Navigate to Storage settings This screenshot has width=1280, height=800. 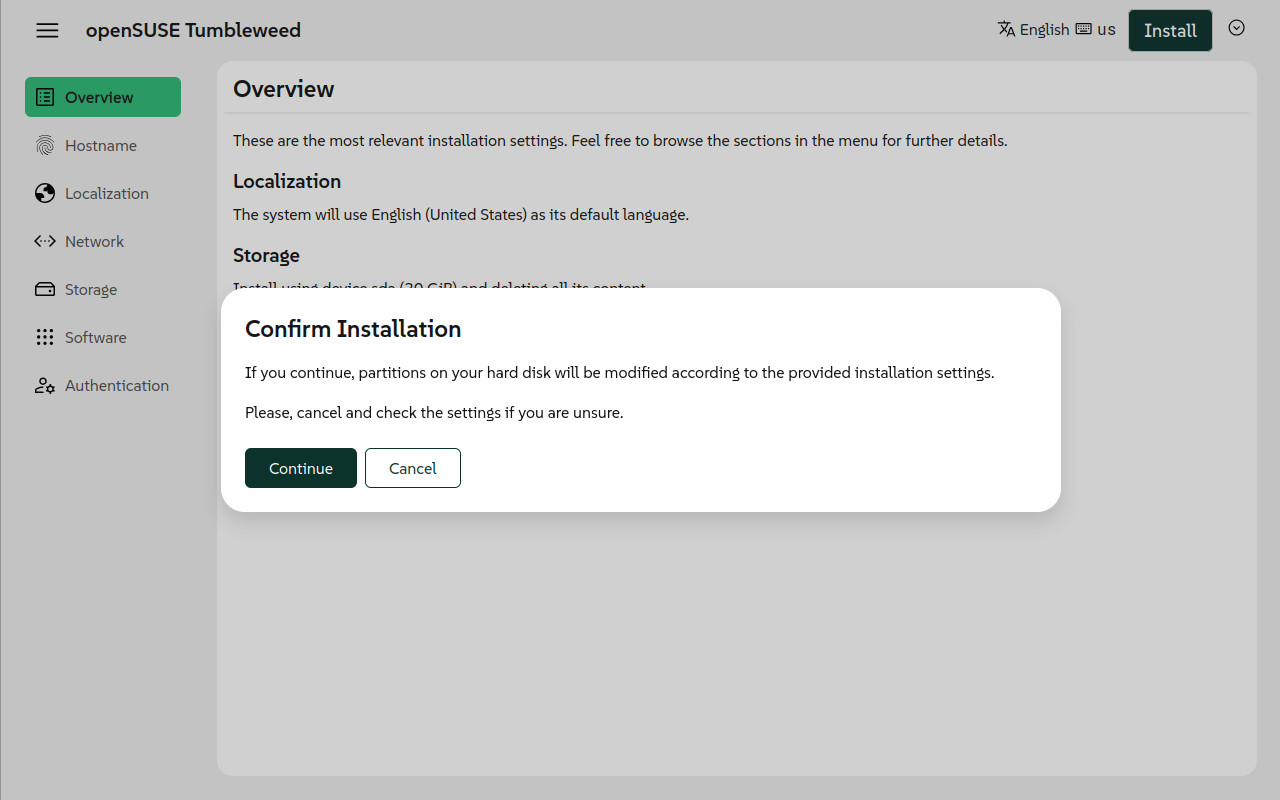(x=103, y=289)
